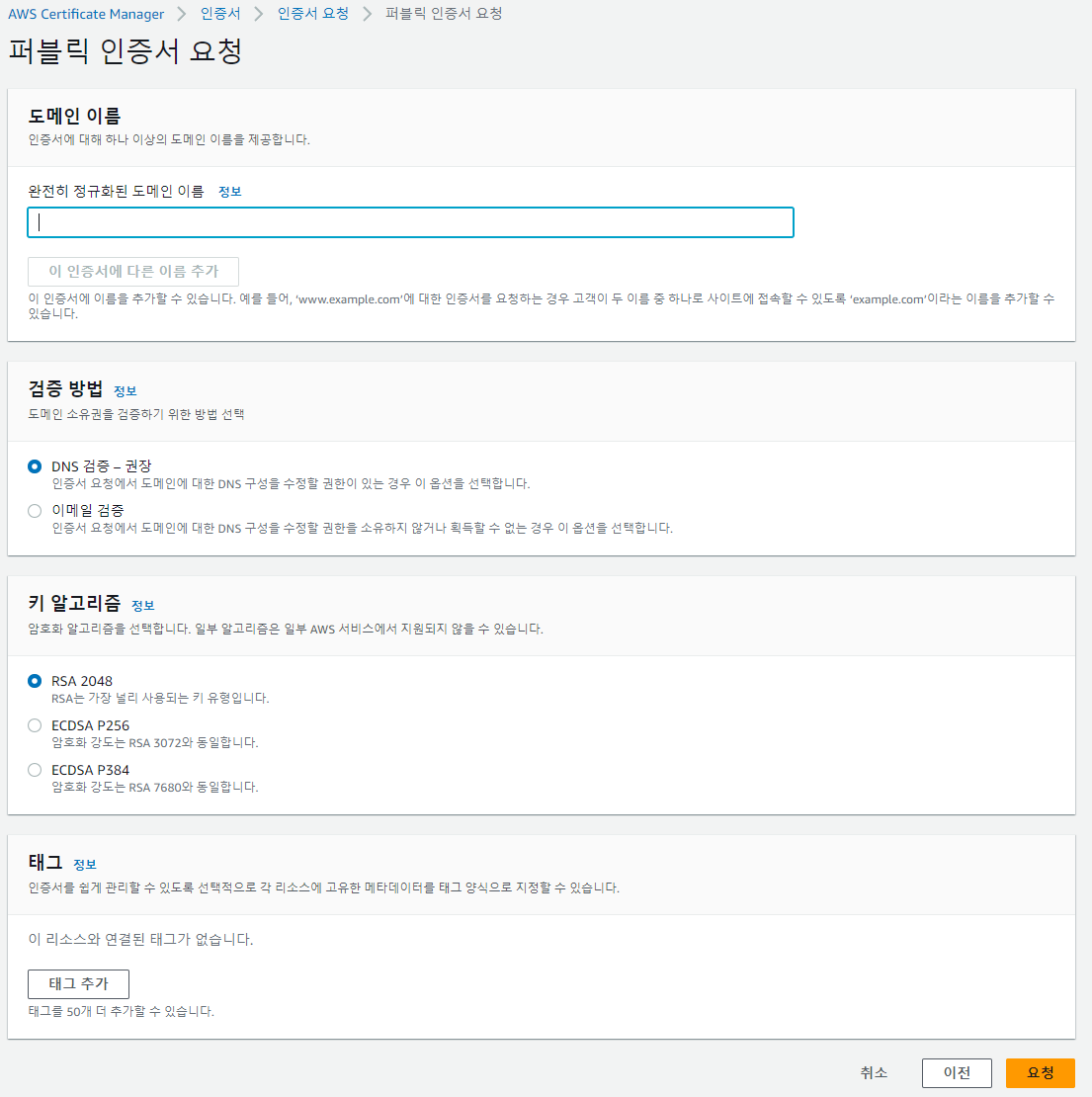Click the 퍼블릭 인증서 요청 breadcrumb text

444,14
